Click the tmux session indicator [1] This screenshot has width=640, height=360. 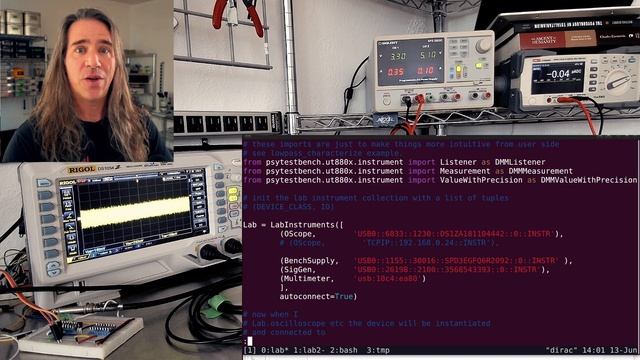249,350
